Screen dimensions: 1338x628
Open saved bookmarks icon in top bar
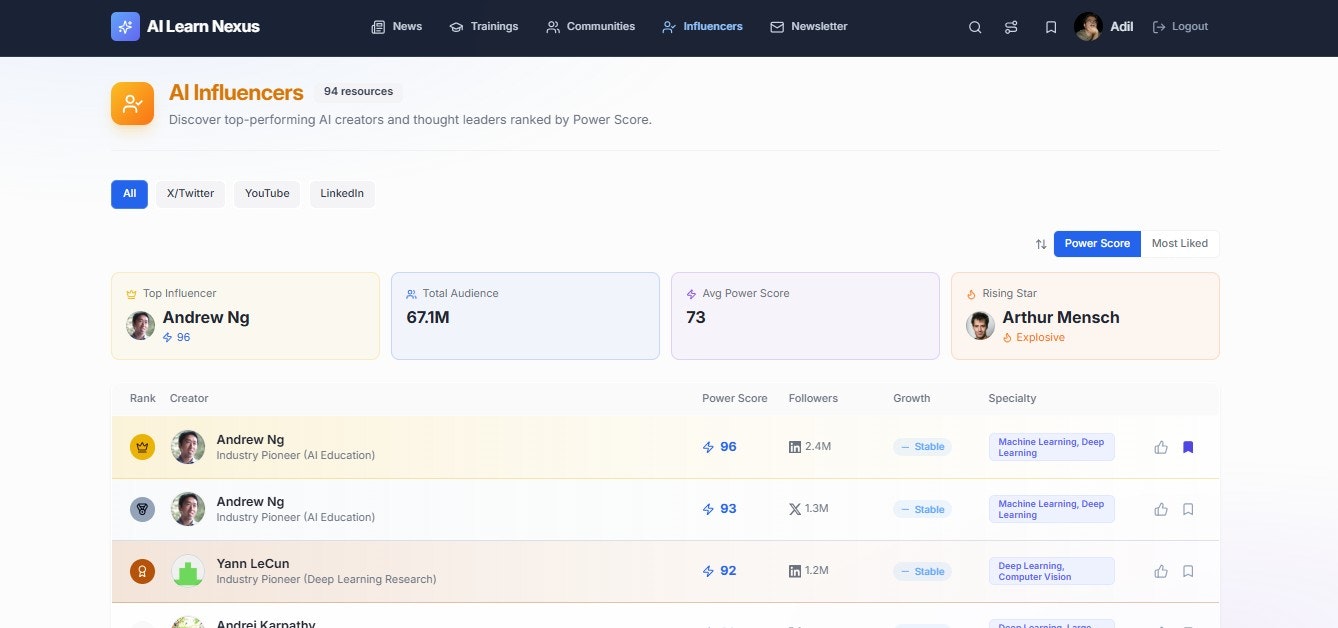click(x=1051, y=27)
